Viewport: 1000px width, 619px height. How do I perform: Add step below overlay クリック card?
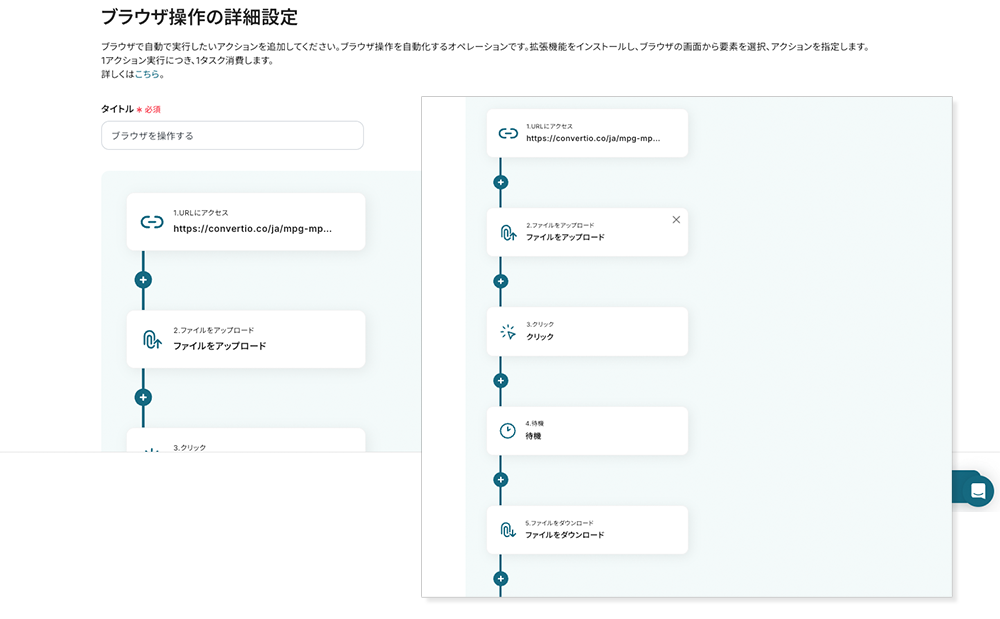point(501,381)
